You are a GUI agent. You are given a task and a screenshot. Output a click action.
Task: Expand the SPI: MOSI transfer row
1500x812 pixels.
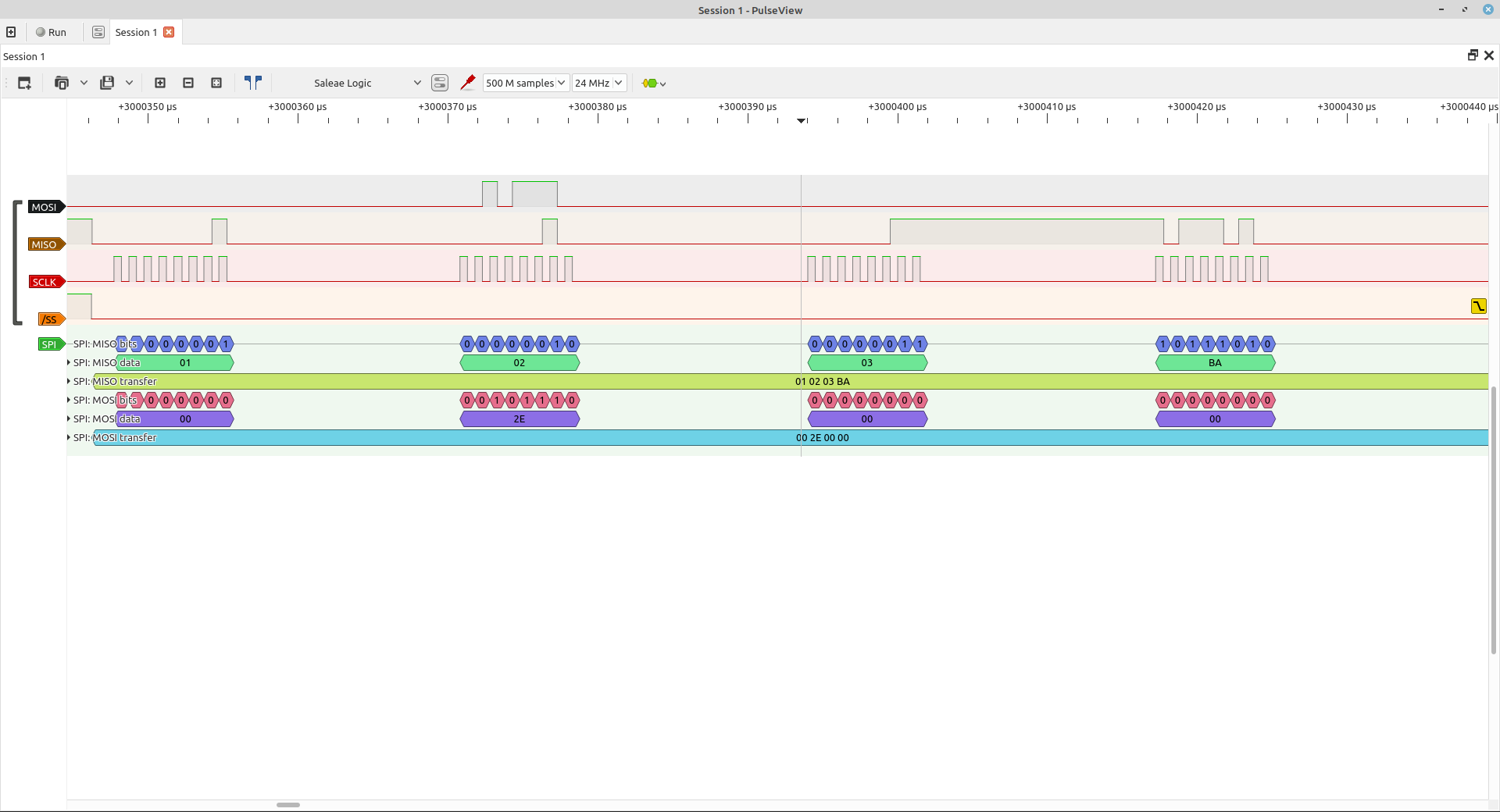[69, 437]
